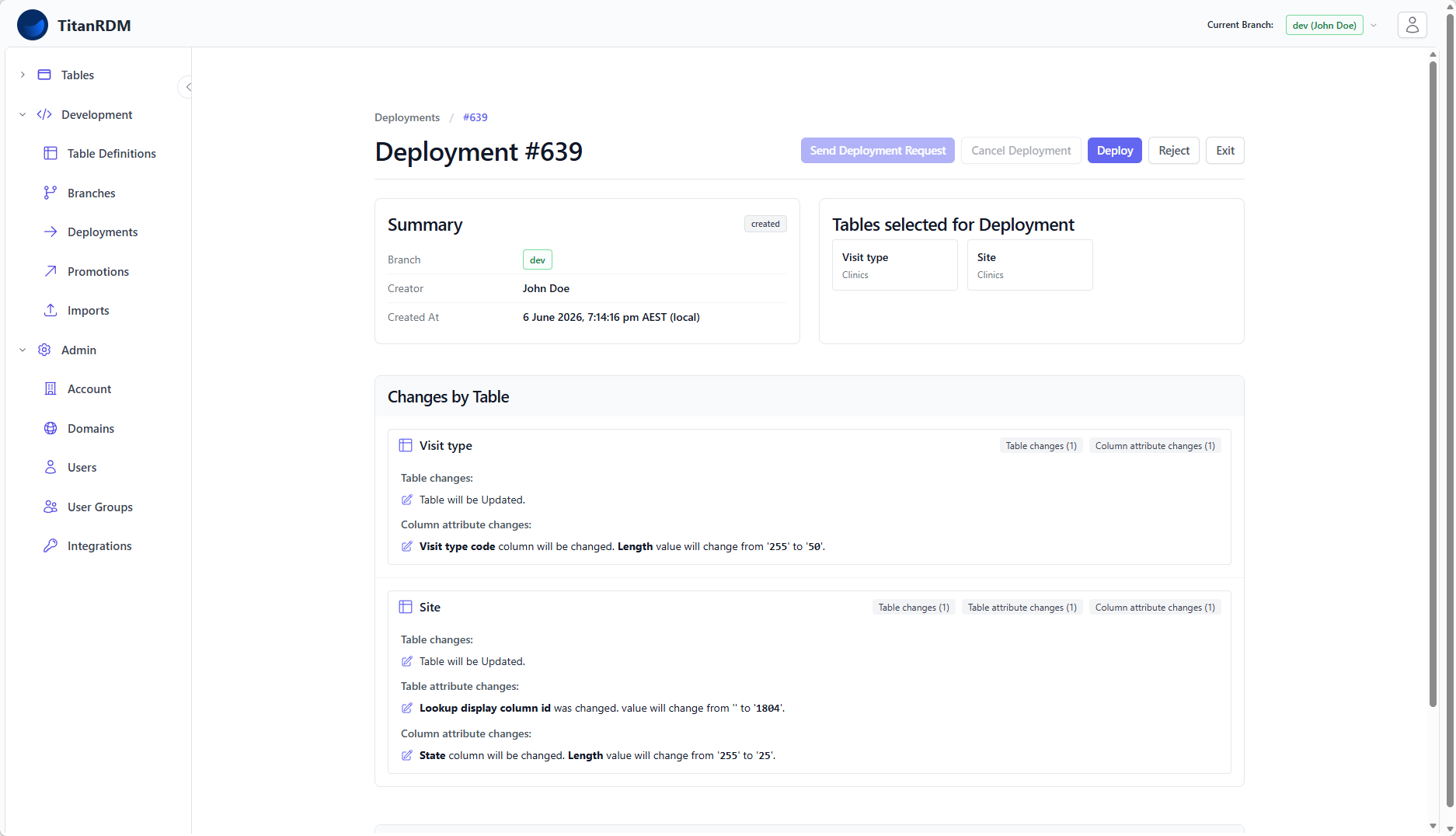The width and height of the screenshot is (1456, 836).
Task: Collapse the Development menu section
Action: pyautogui.click(x=23, y=114)
